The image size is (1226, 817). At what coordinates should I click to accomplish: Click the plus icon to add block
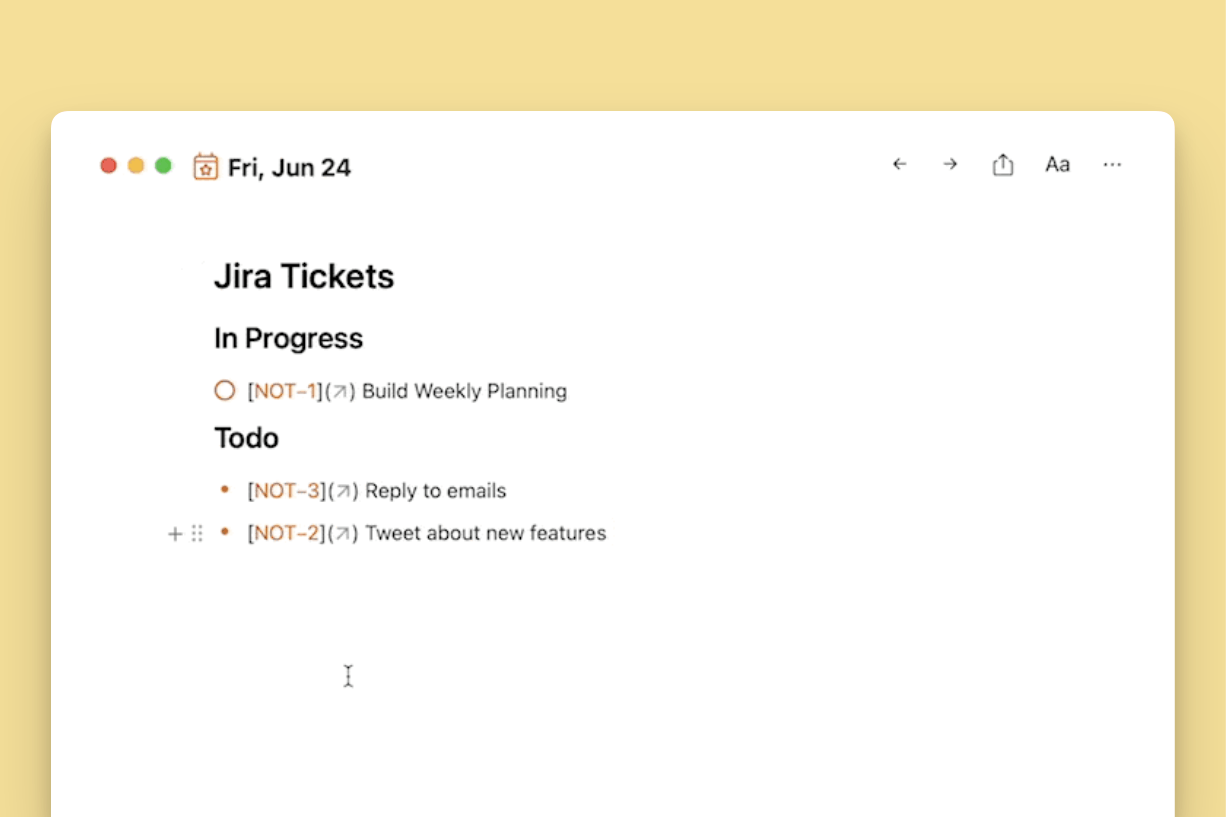175,534
